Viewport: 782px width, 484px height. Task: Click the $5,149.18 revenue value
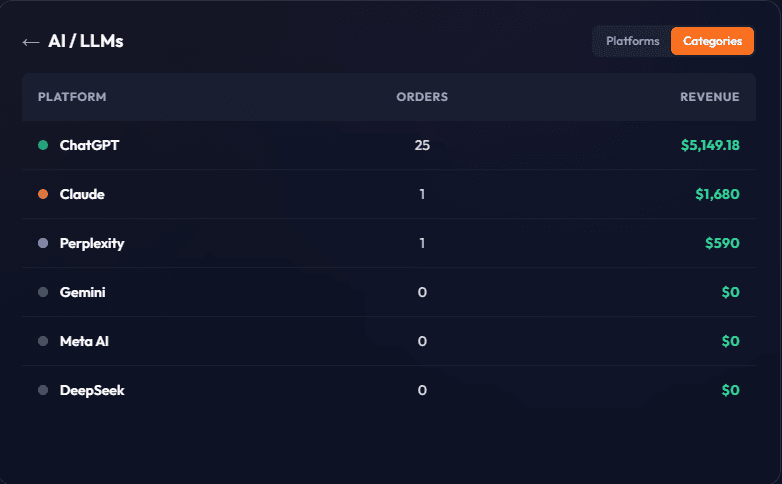point(710,145)
